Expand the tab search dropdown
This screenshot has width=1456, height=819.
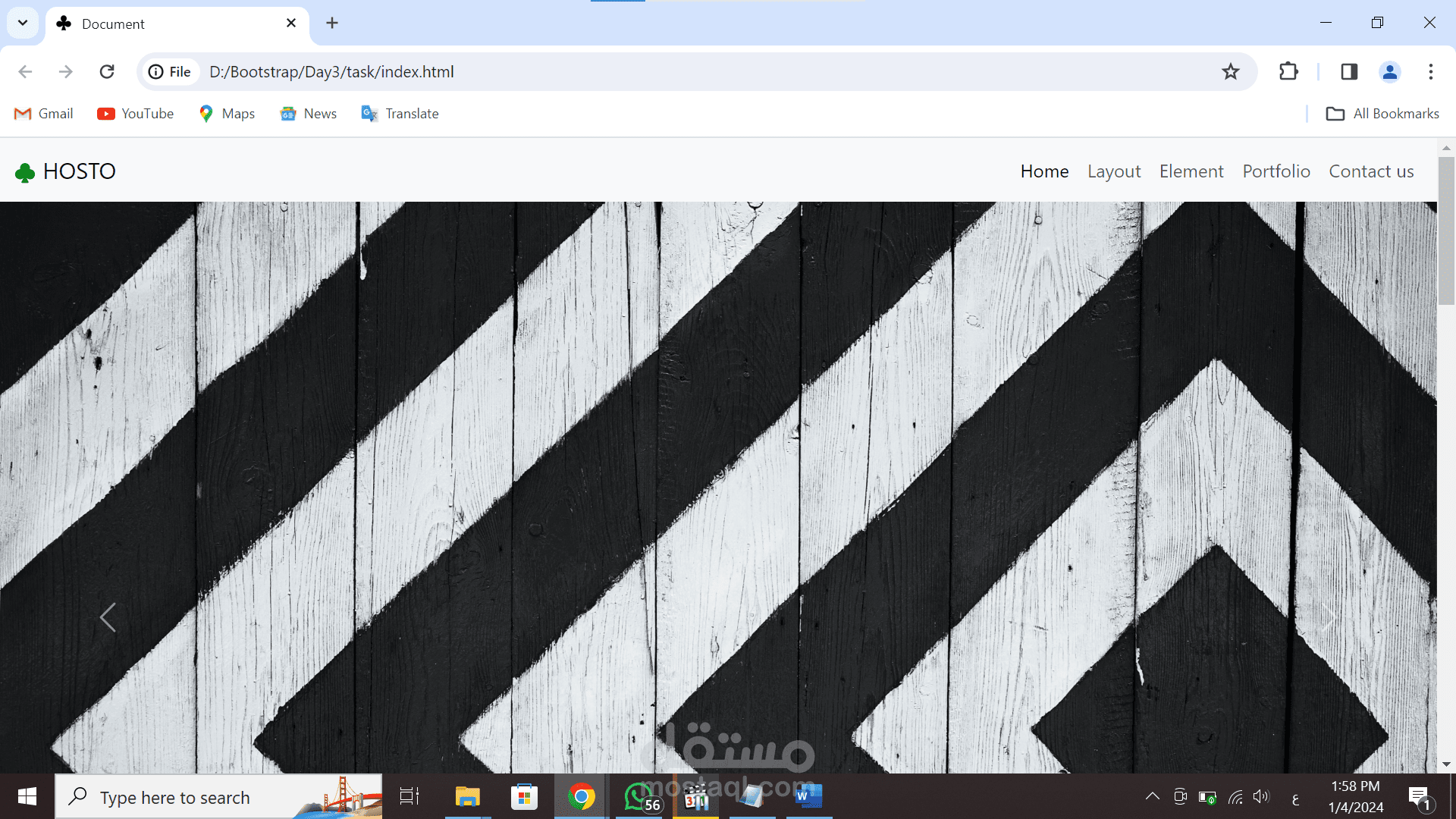pyautogui.click(x=23, y=23)
